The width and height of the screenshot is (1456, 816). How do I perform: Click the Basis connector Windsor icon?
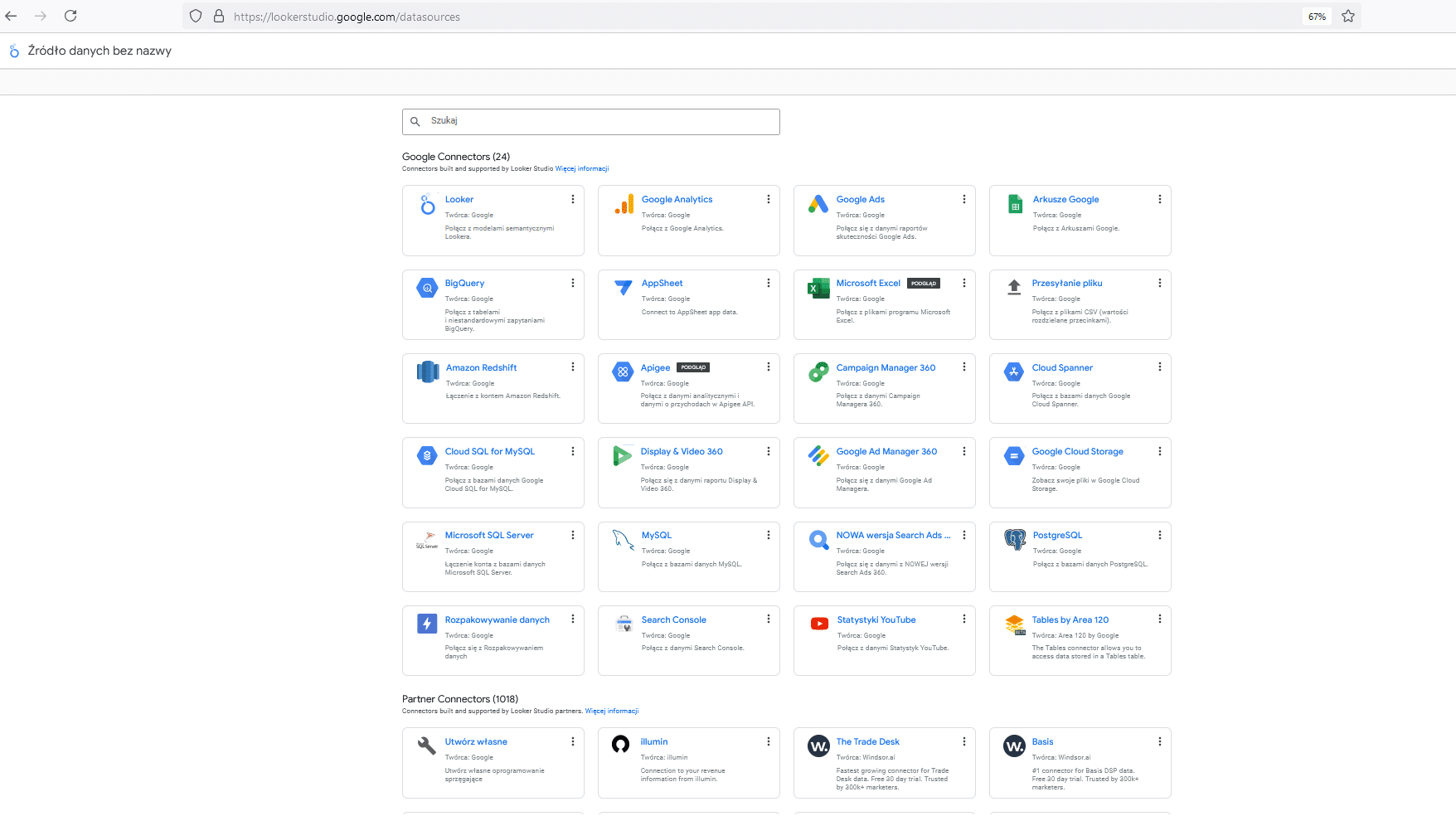click(1015, 746)
